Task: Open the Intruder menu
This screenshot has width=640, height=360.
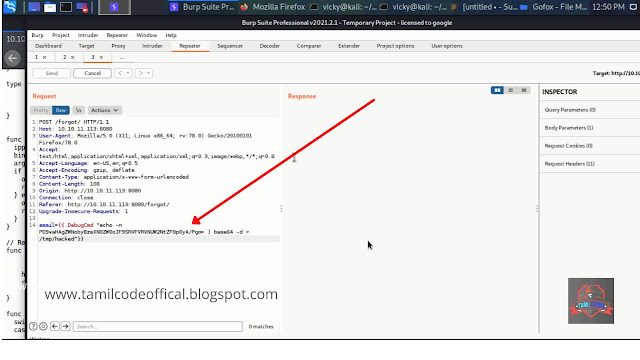Action: click(88, 35)
